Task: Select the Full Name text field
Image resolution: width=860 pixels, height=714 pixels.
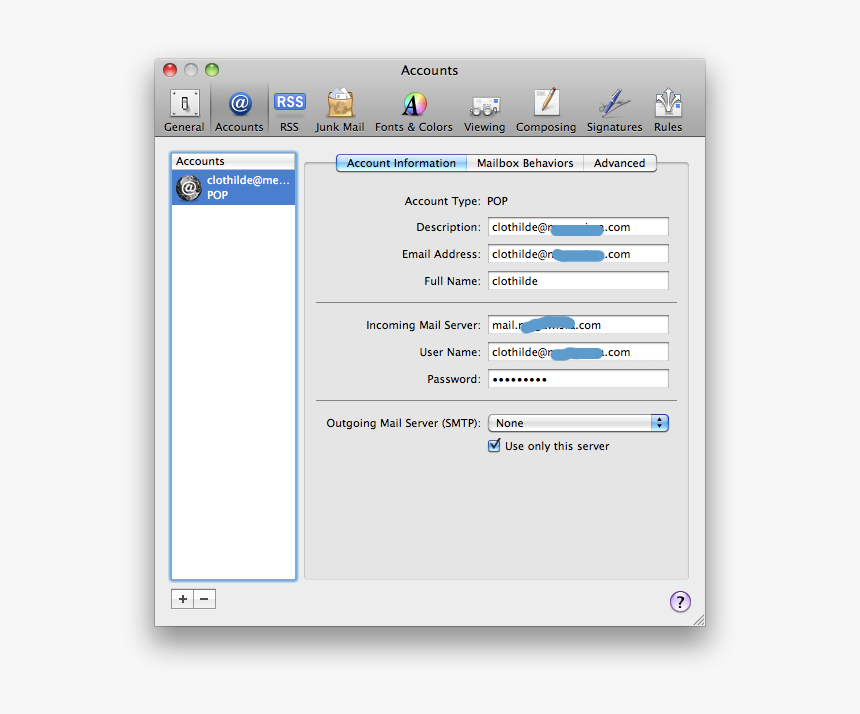Action: pyautogui.click(x=578, y=280)
